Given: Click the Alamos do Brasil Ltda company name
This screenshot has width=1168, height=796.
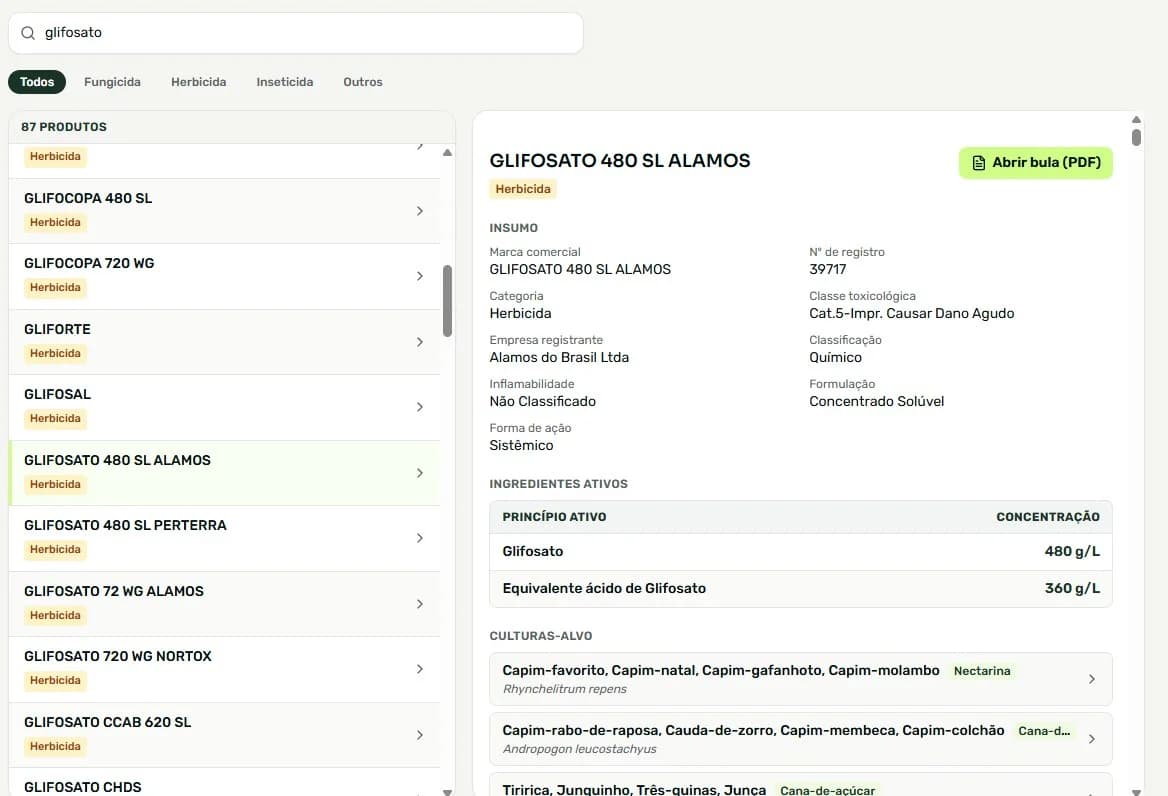Looking at the screenshot, I should [x=559, y=357].
